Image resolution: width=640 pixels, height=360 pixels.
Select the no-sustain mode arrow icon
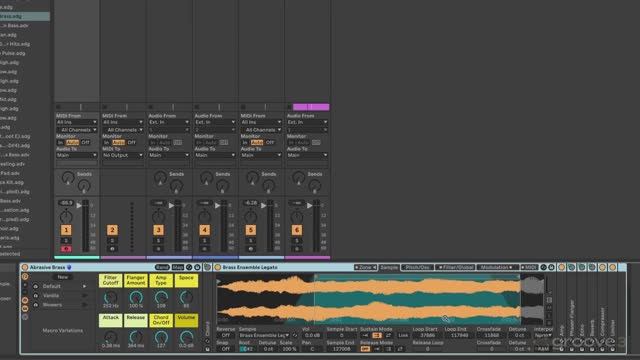(x=365, y=336)
